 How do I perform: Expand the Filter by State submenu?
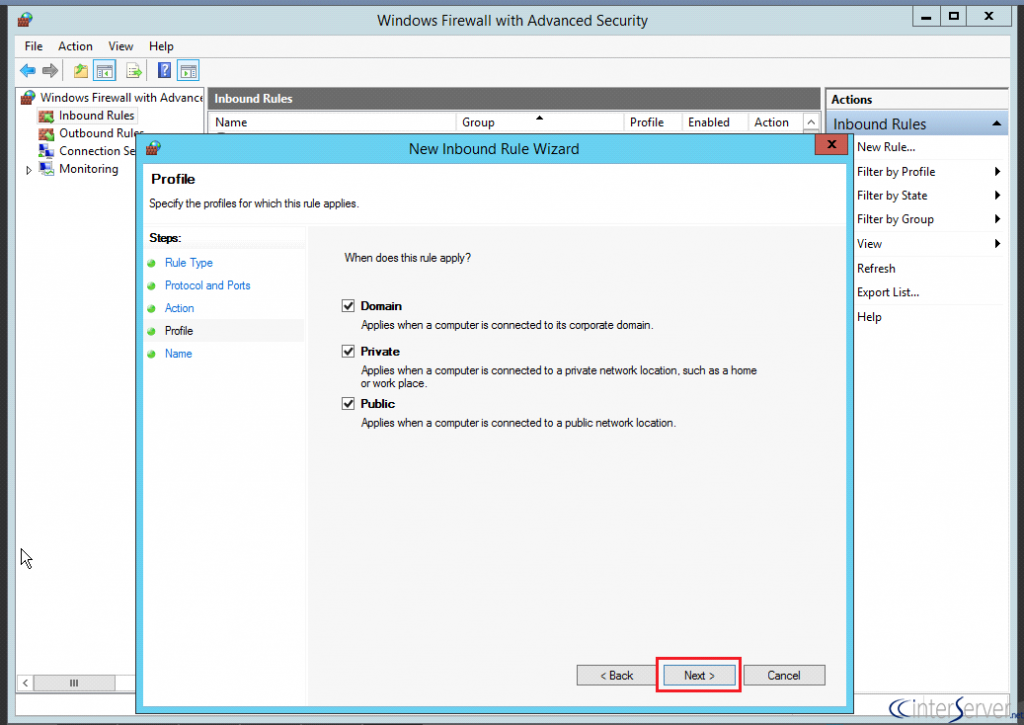pyautogui.click(x=997, y=195)
